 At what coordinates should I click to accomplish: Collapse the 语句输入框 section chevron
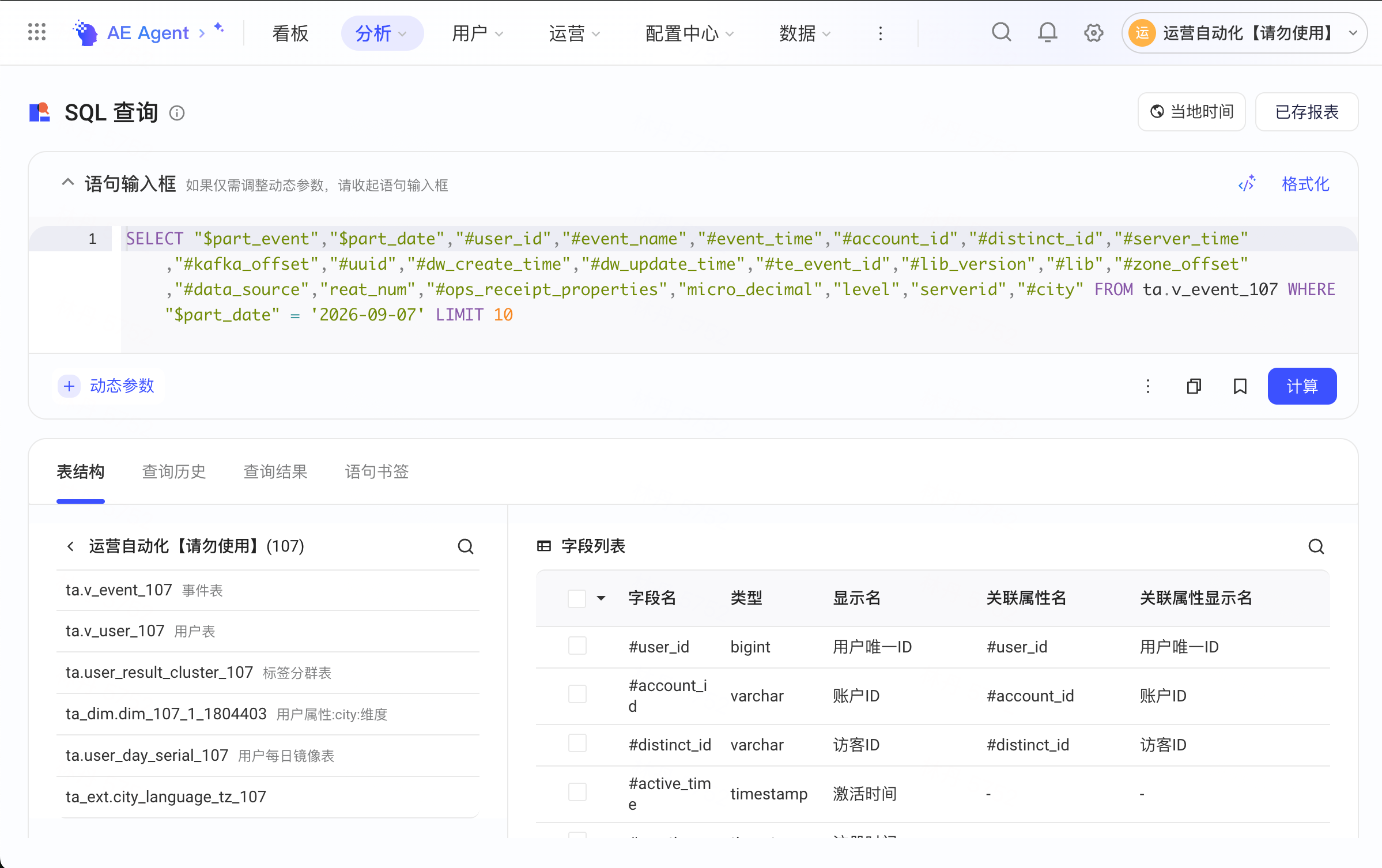pyautogui.click(x=67, y=183)
